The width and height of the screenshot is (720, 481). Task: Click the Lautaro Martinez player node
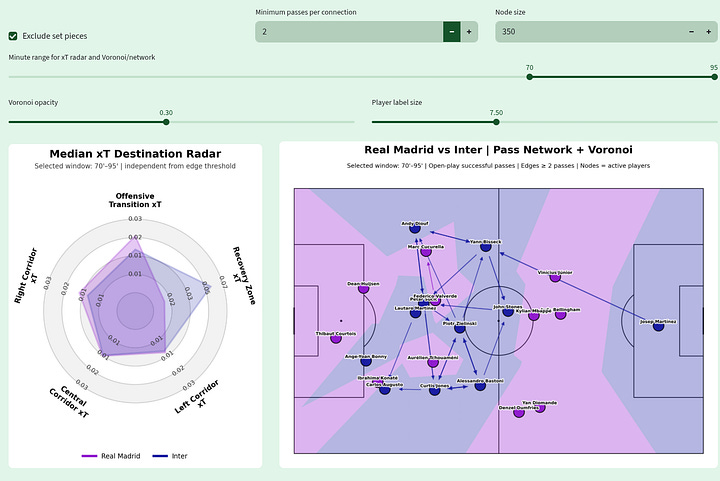(x=416, y=313)
